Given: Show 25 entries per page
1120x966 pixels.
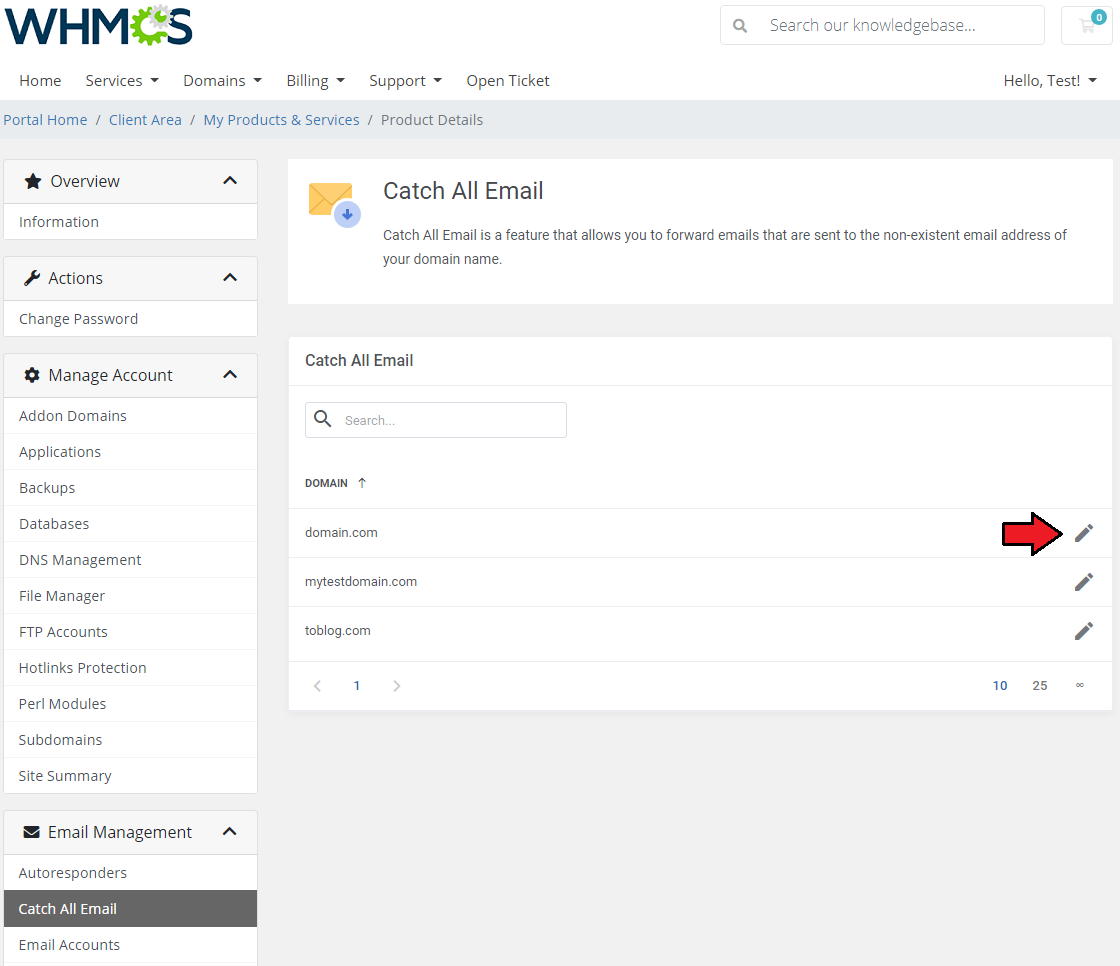Looking at the screenshot, I should click(x=1040, y=686).
